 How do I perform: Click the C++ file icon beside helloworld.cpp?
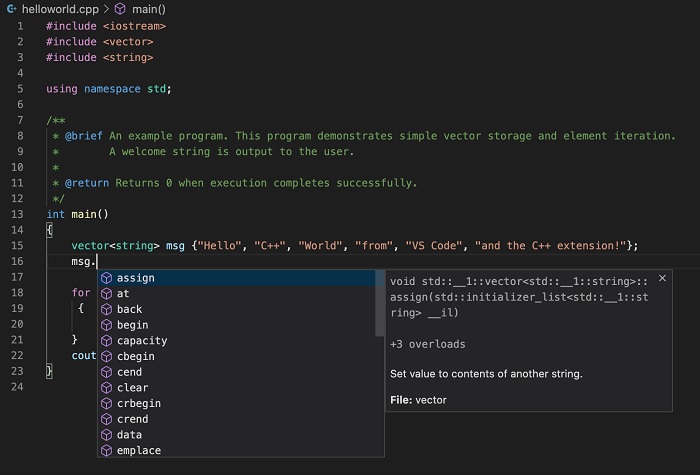click(10, 8)
